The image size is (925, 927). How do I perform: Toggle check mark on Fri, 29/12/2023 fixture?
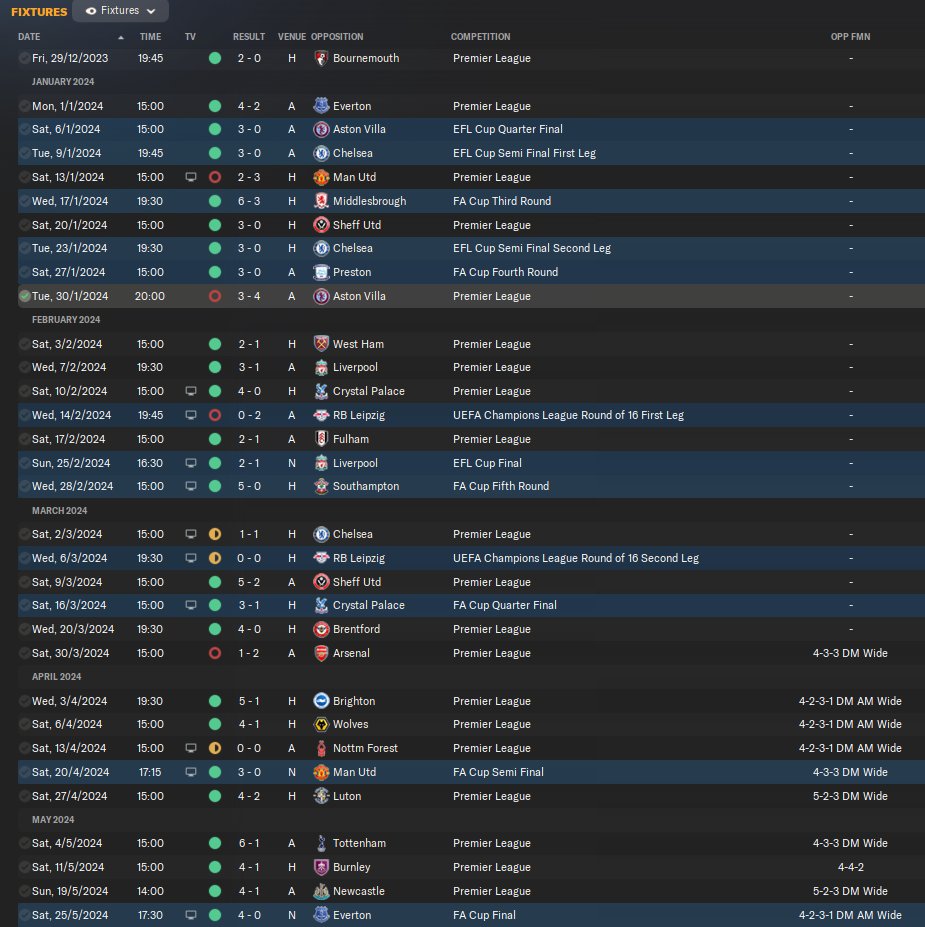pos(24,59)
